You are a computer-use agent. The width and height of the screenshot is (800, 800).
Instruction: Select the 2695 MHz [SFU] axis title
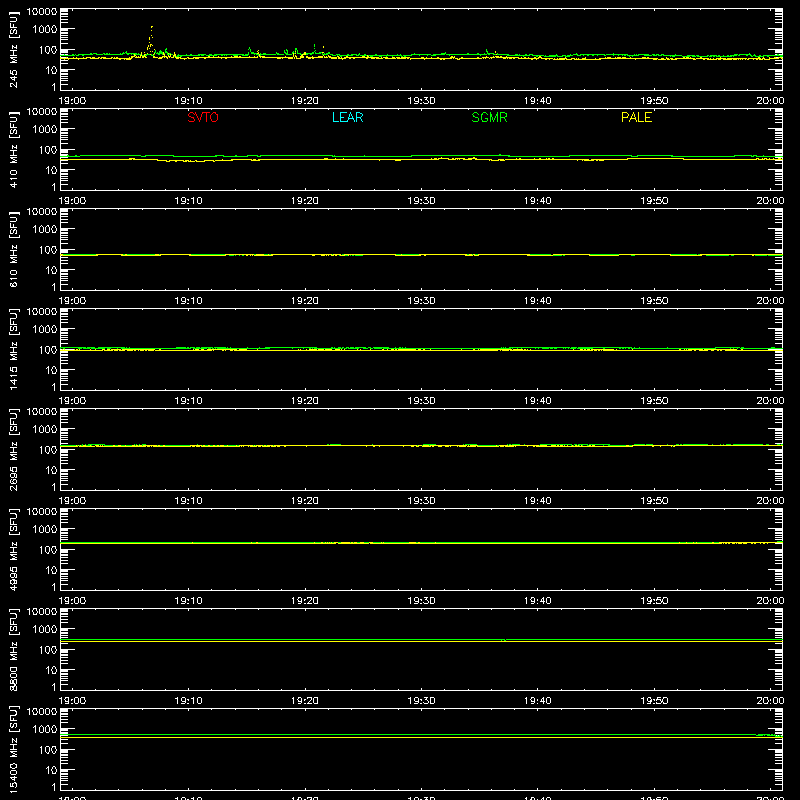click(x=13, y=449)
